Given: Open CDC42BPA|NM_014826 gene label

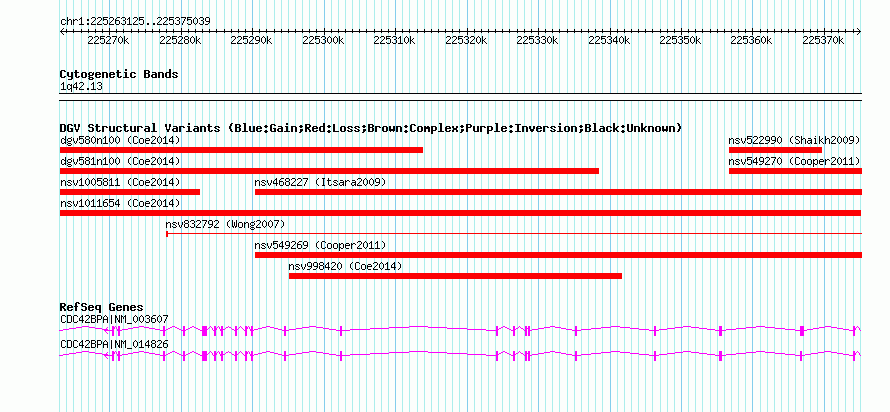Looking at the screenshot, I should tap(114, 344).
